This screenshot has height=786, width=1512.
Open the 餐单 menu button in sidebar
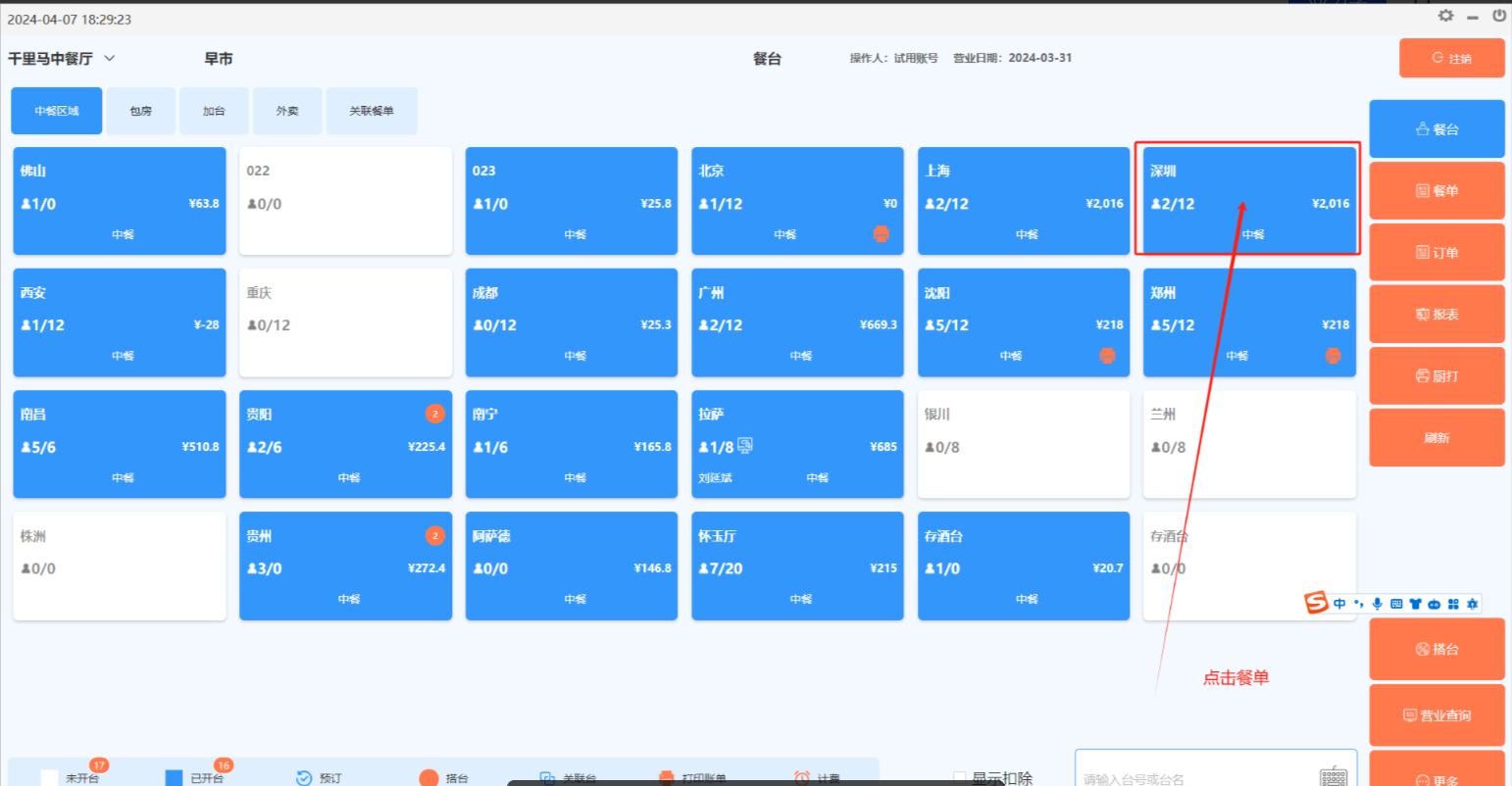coord(1436,191)
